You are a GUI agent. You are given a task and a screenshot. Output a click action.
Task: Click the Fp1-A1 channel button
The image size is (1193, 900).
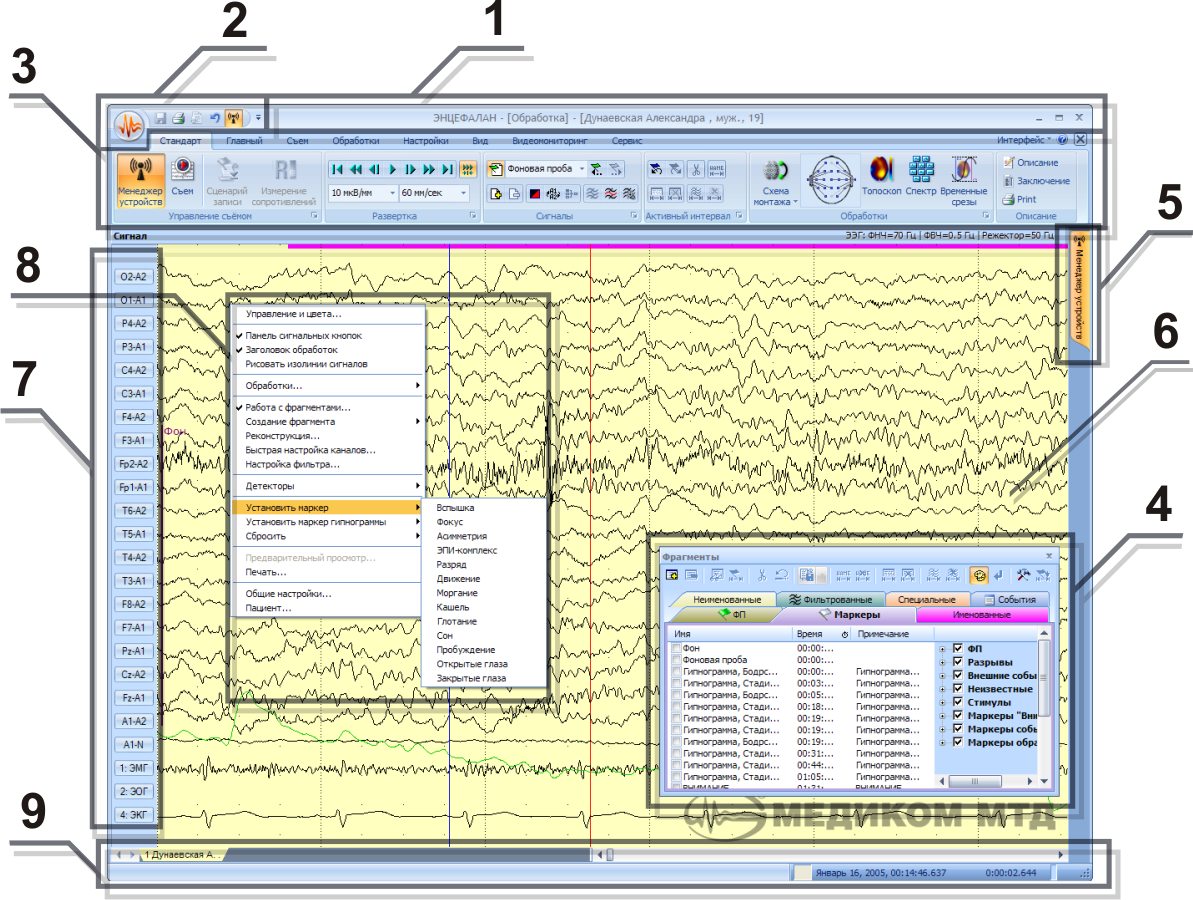pyautogui.click(x=134, y=488)
